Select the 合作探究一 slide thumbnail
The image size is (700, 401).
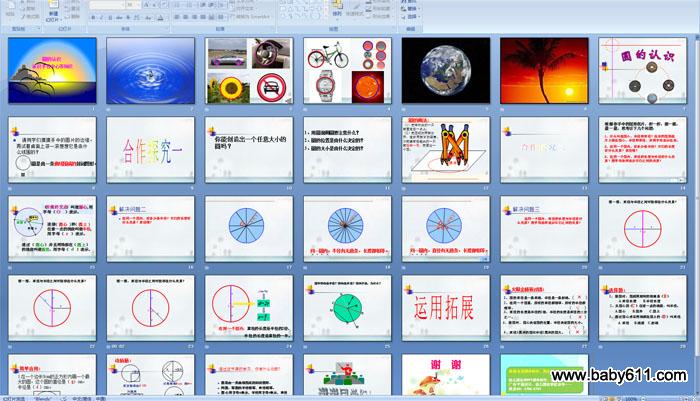[150, 150]
